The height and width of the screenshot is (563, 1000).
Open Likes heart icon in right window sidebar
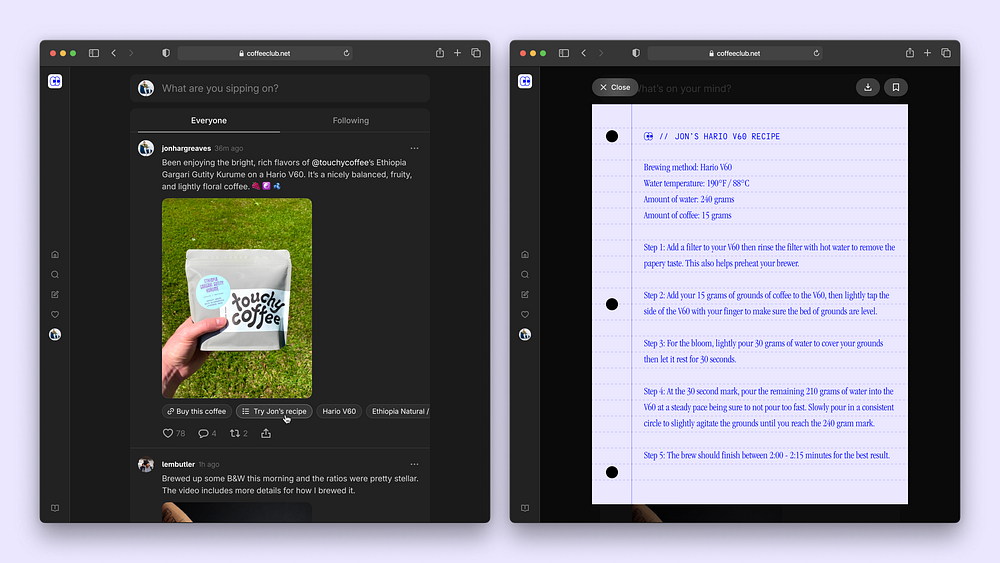tap(525, 314)
